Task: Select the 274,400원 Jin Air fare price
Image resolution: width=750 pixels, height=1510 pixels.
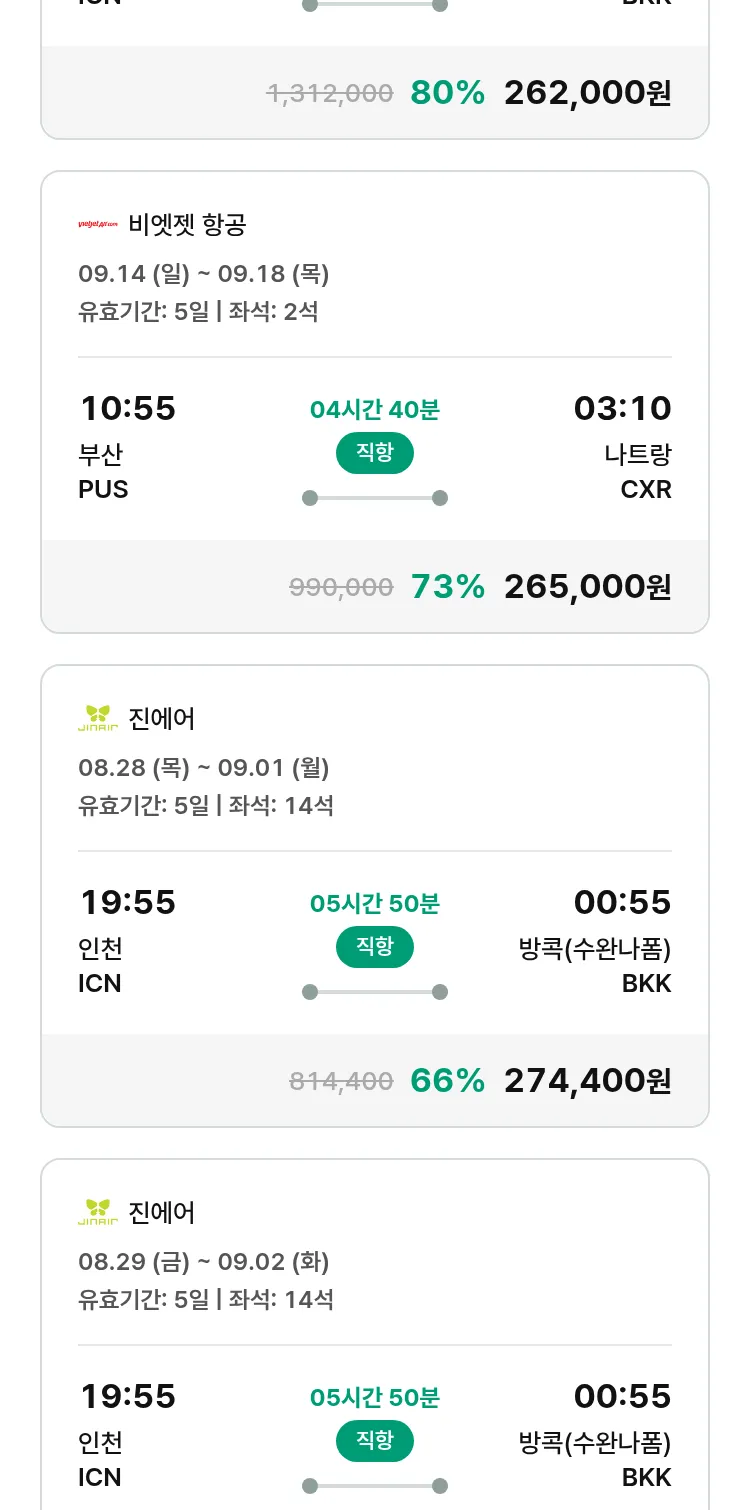Action: pos(587,1081)
